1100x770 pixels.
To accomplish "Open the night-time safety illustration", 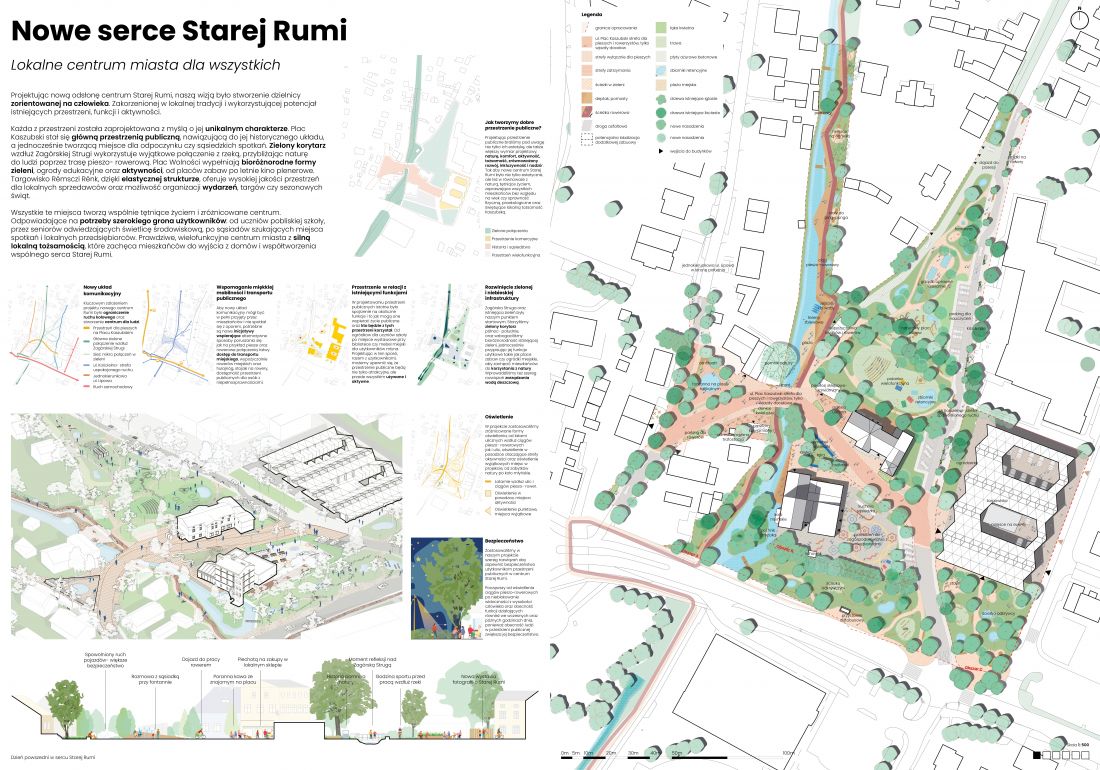I will [447, 588].
